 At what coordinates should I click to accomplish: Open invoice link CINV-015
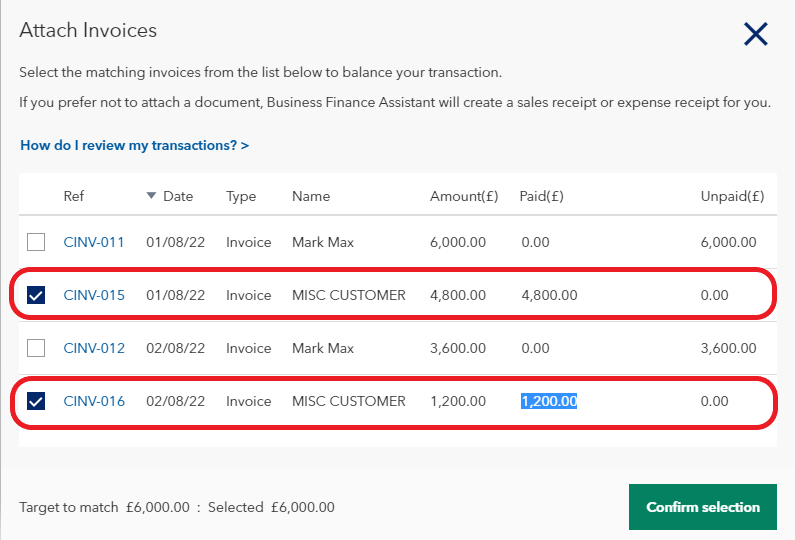tap(94, 295)
